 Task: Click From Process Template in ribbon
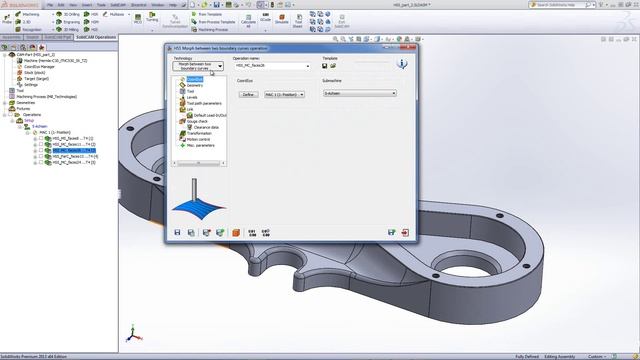213,22
